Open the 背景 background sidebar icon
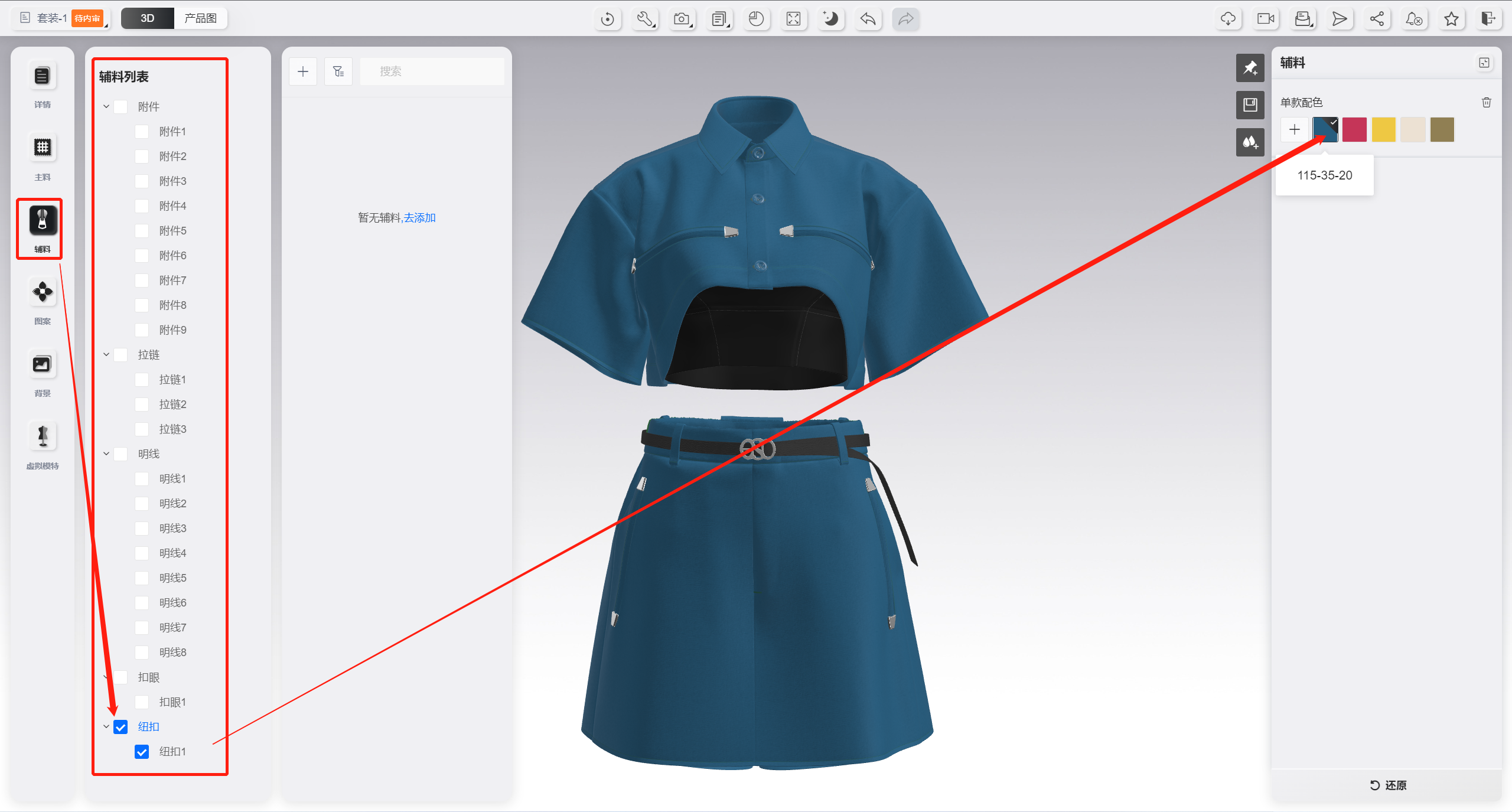1512x812 pixels. coord(42,364)
